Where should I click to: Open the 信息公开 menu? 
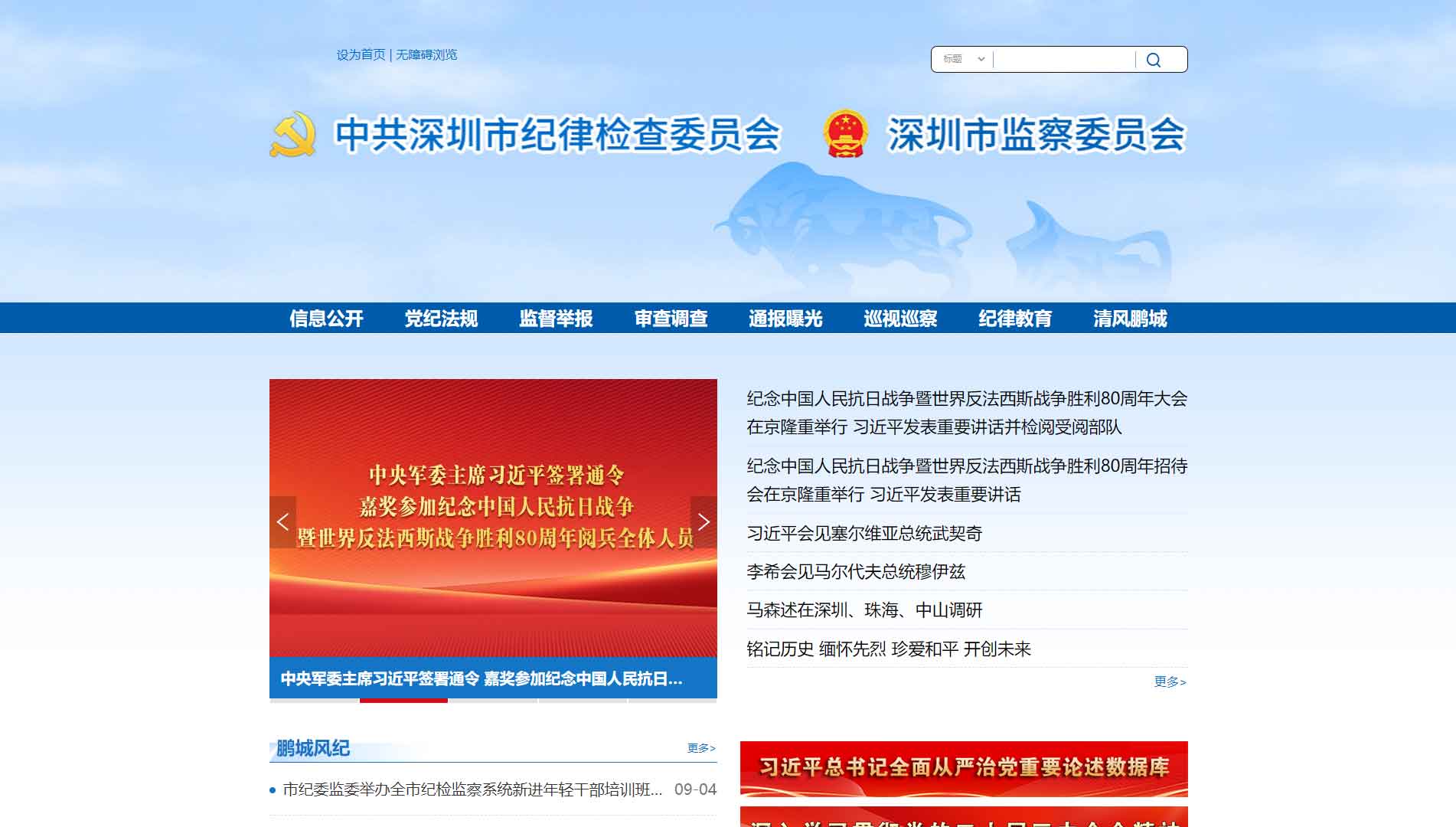click(x=326, y=319)
